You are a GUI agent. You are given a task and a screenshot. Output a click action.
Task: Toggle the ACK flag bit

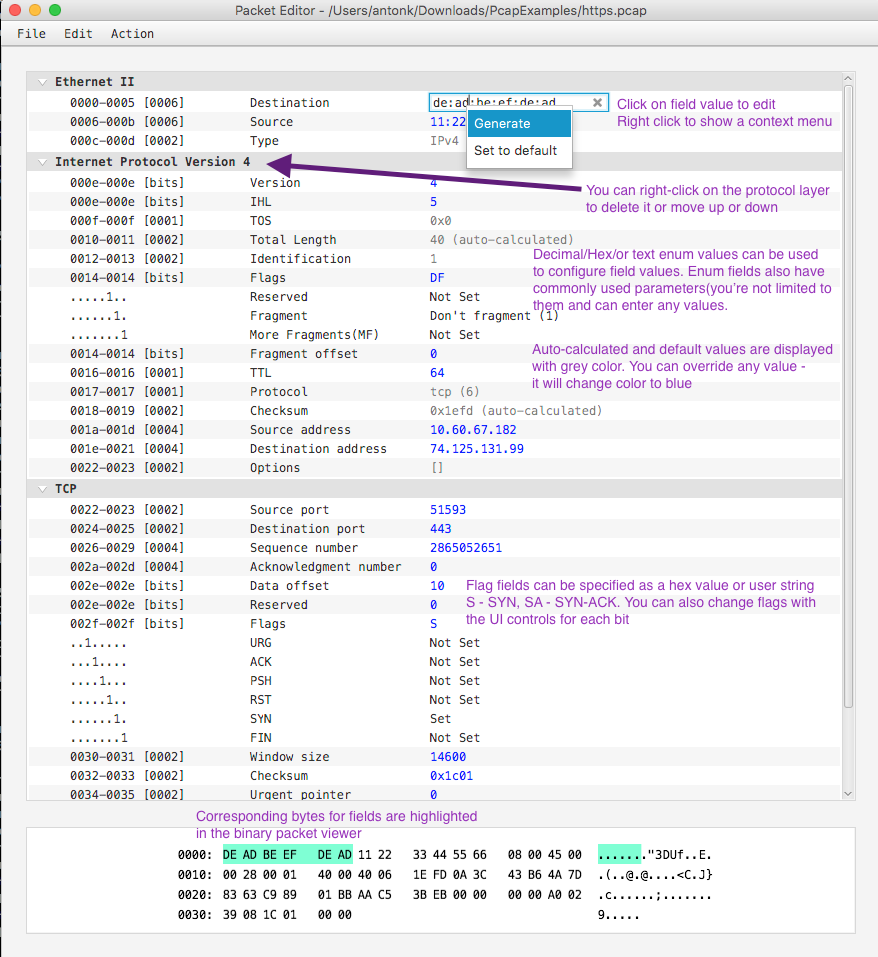455,662
